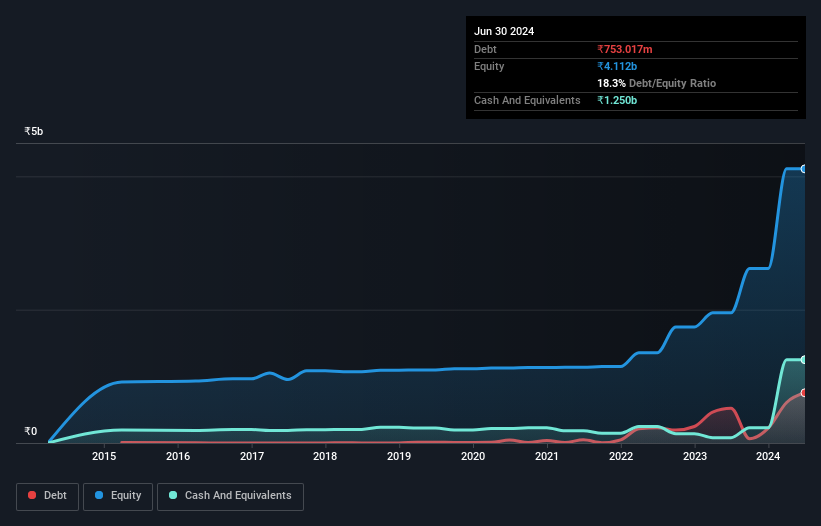
Task: Click the ₹5b y-axis label
Action: [x=34, y=131]
